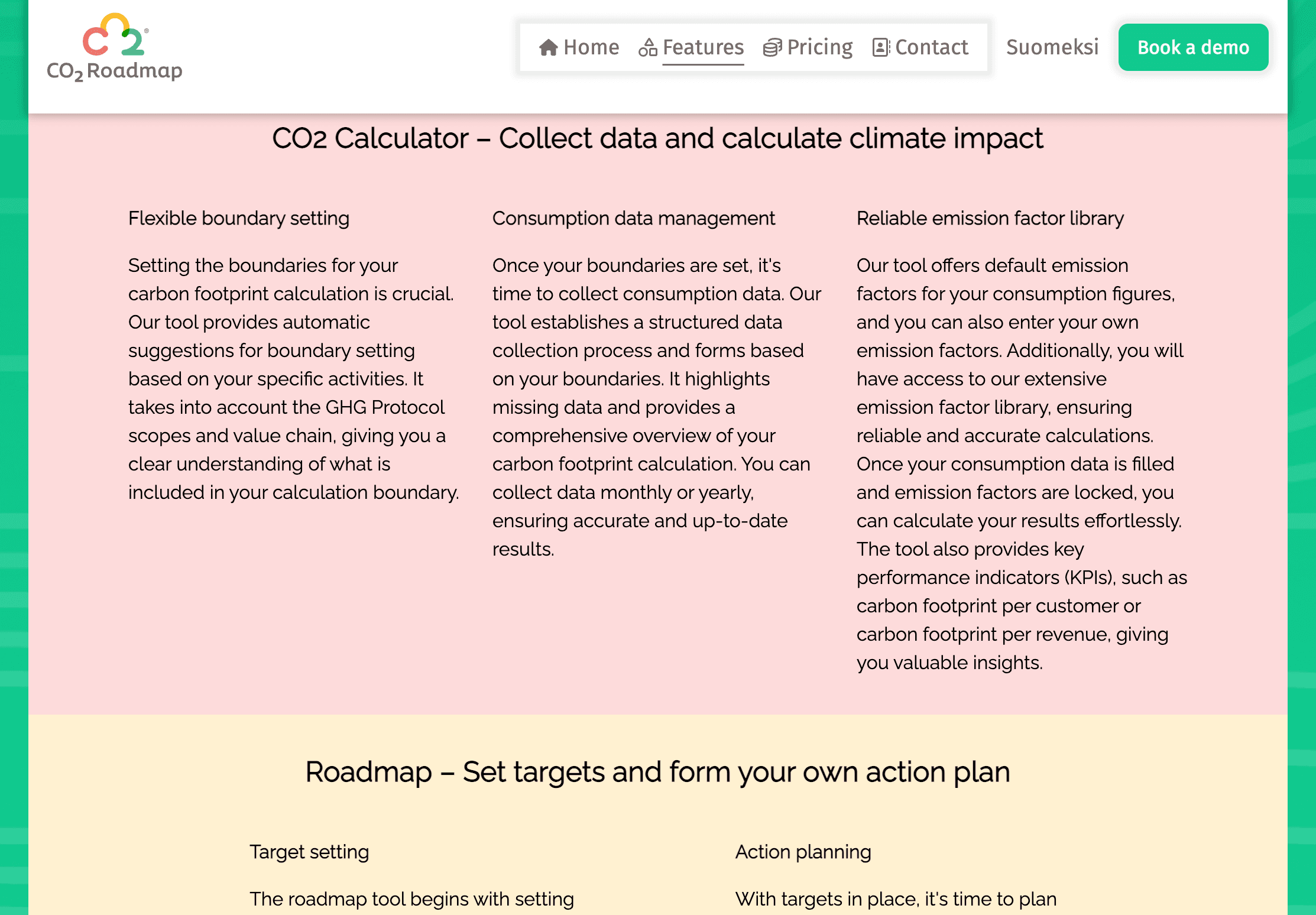Click the coin-stack icon beside Pricing
1316x915 pixels.
pos(772,47)
